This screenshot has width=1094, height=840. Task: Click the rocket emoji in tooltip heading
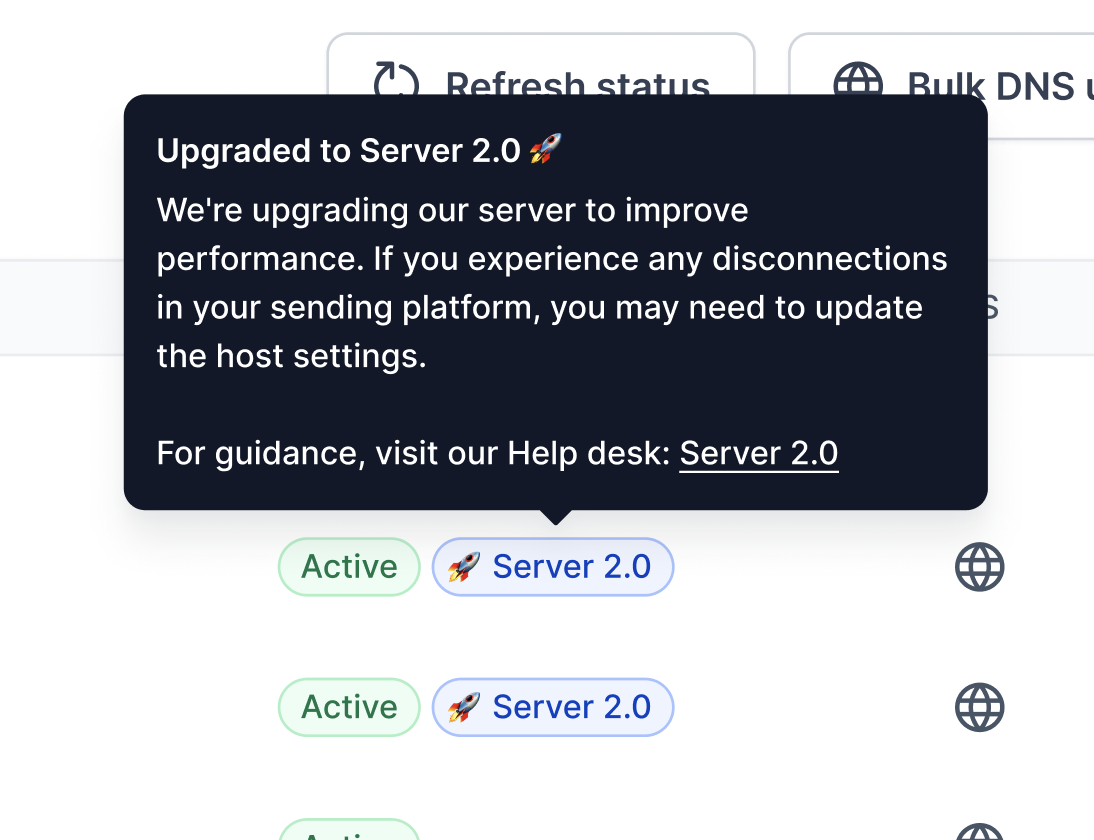546,149
